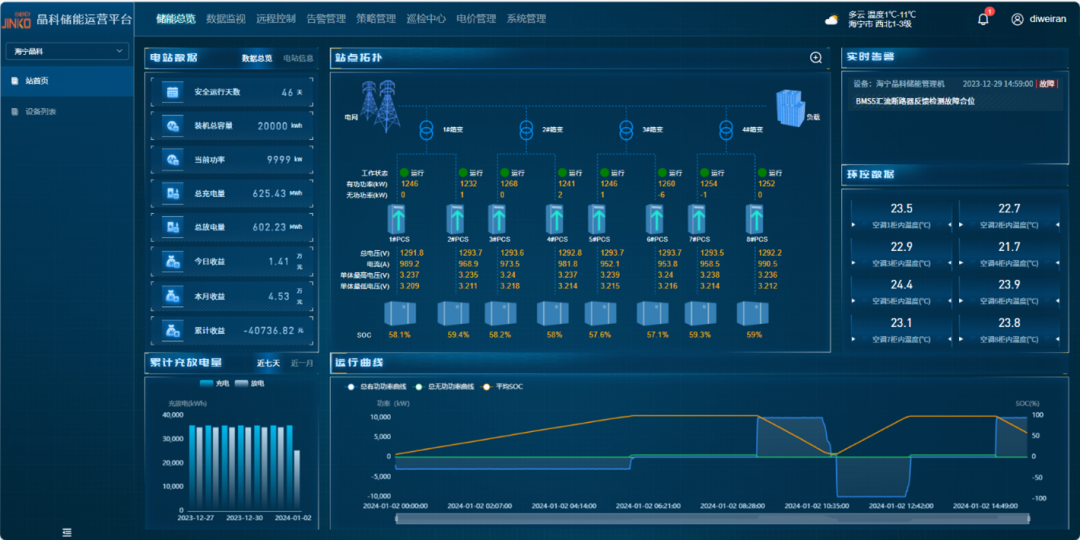
Task: Switch to the 电站信息 tab
Action: (x=298, y=59)
